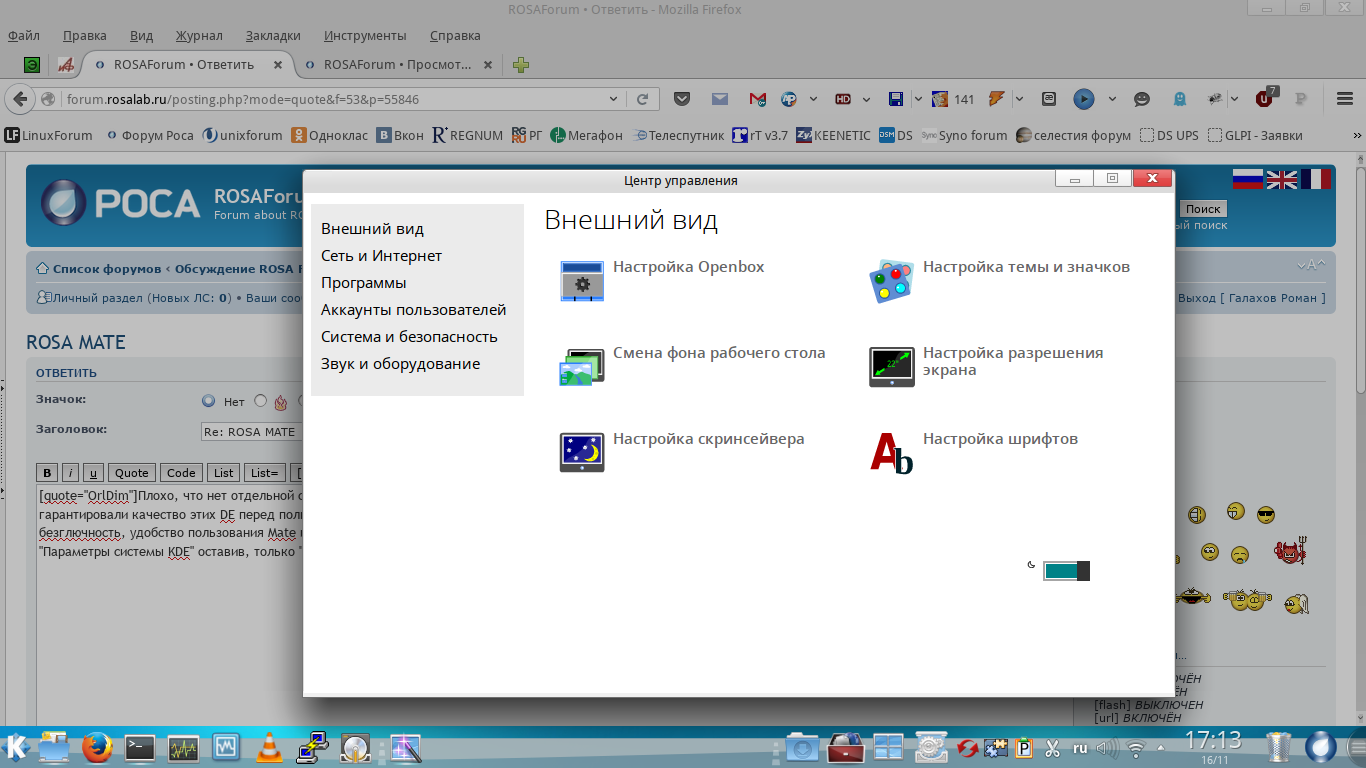Image resolution: width=1366 pixels, height=768 pixels.
Task: Toggle bold with the B button
Action: click(47, 473)
